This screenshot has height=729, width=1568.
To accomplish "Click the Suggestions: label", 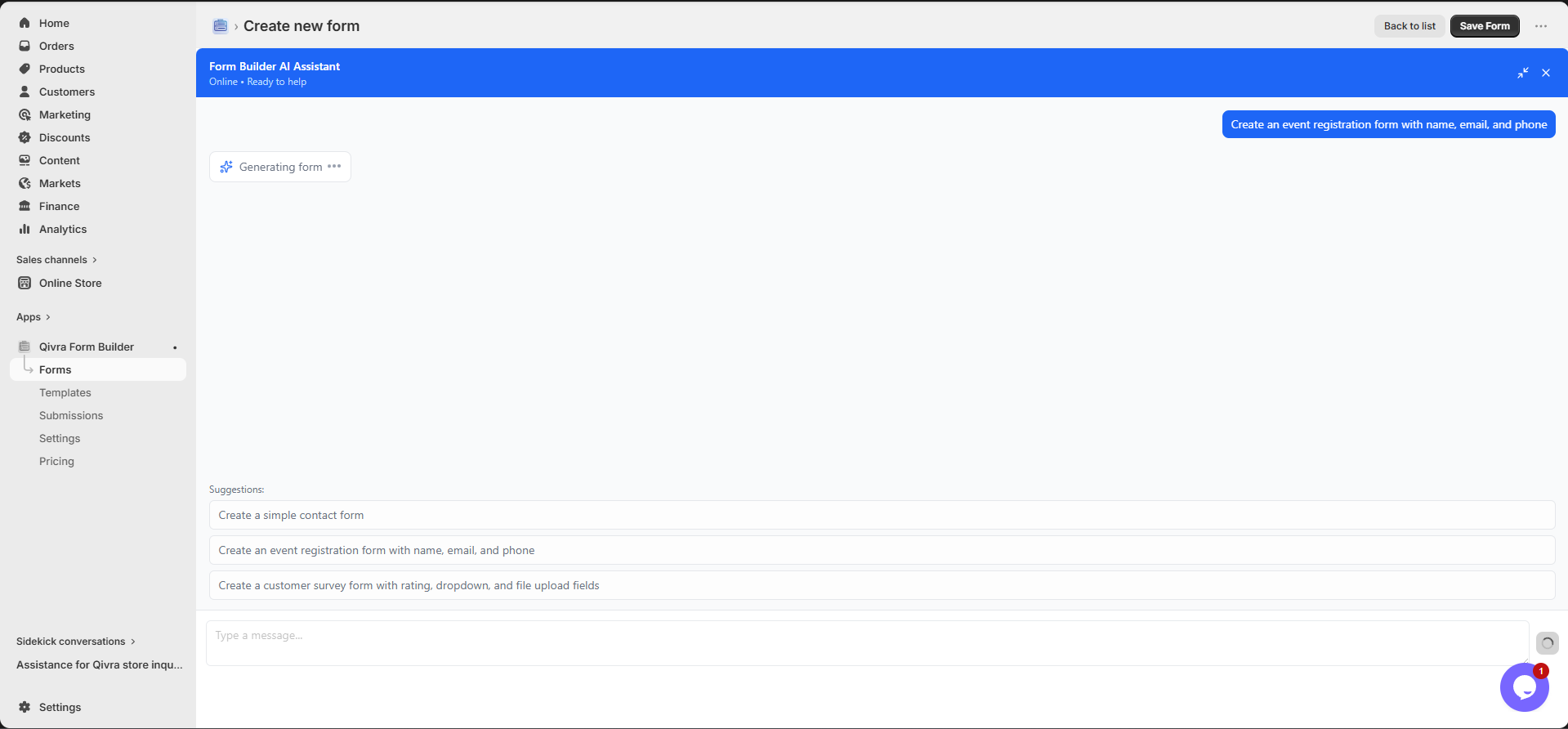I will (x=237, y=490).
